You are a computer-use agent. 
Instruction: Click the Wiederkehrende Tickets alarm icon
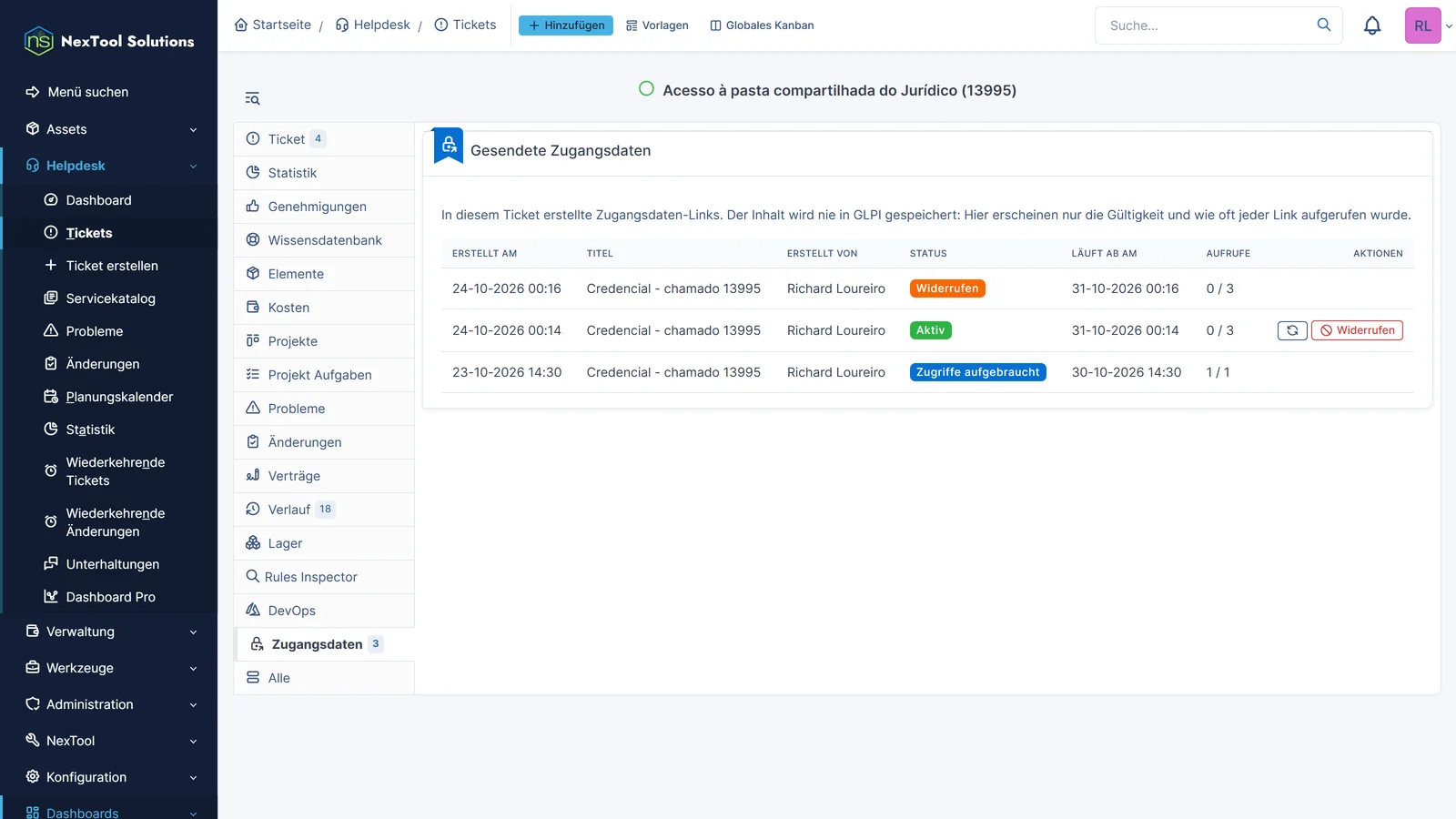pyautogui.click(x=51, y=470)
